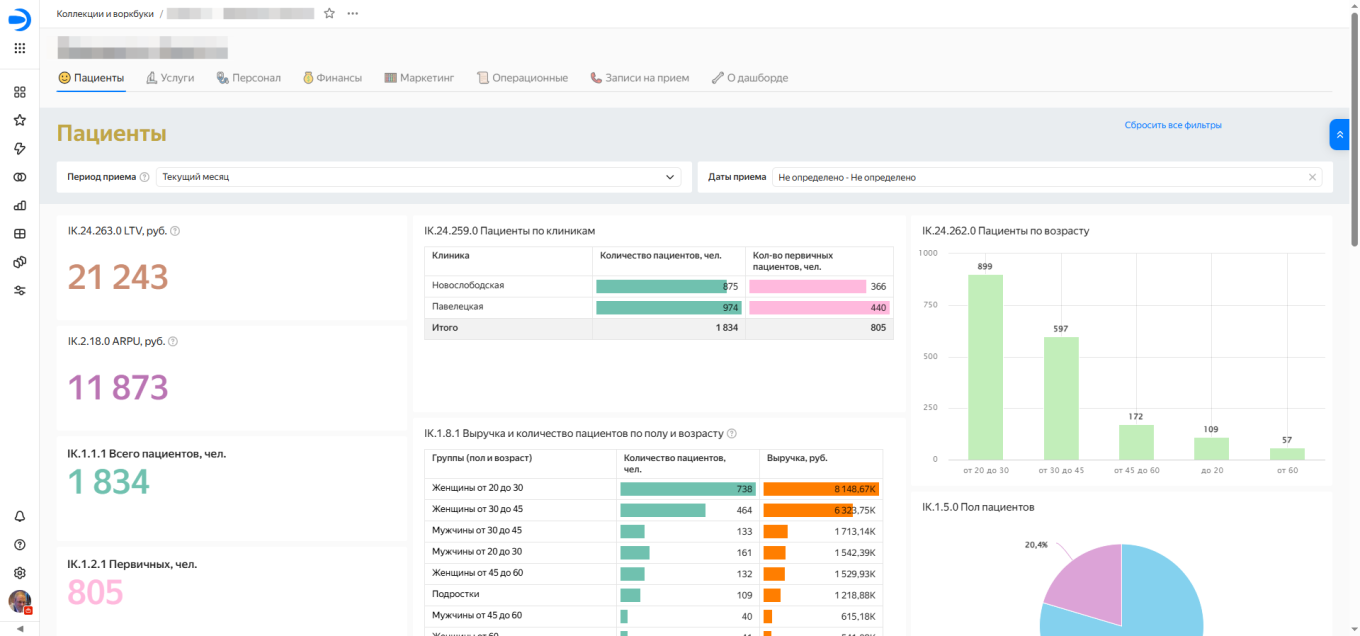Open connections via lightning bolt sidebar icon
The width and height of the screenshot is (1360, 636).
coord(19,148)
